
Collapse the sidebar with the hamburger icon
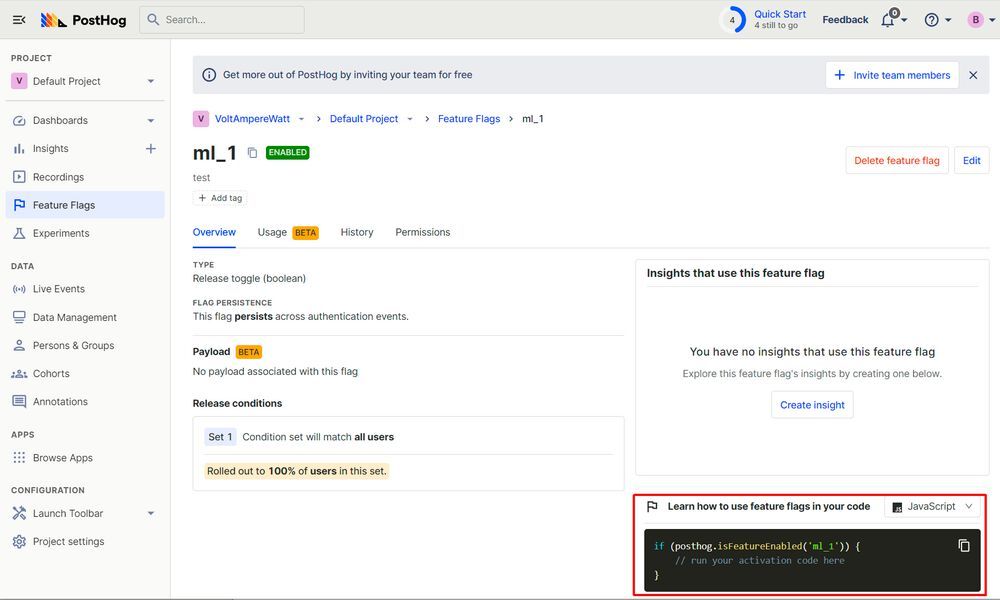coord(19,20)
